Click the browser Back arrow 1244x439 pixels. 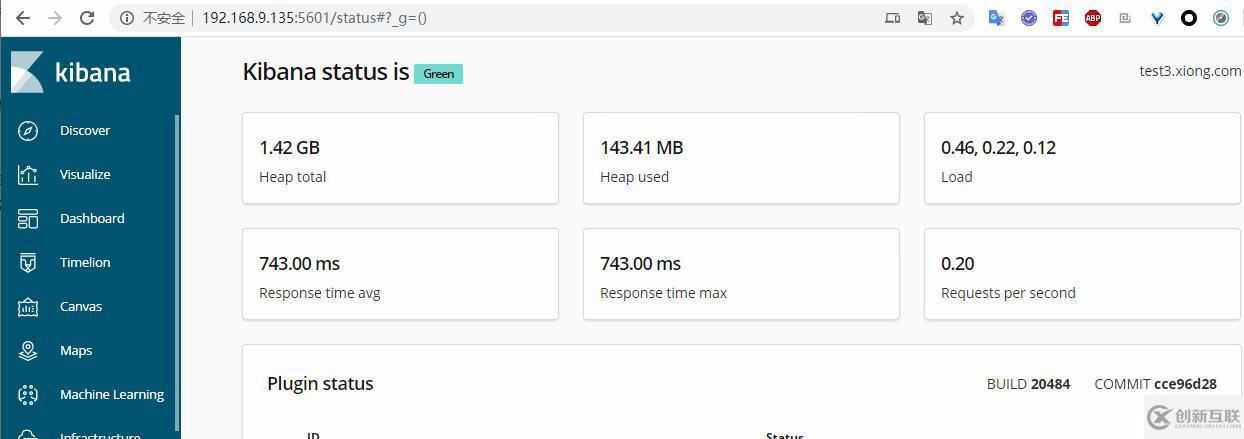23,18
